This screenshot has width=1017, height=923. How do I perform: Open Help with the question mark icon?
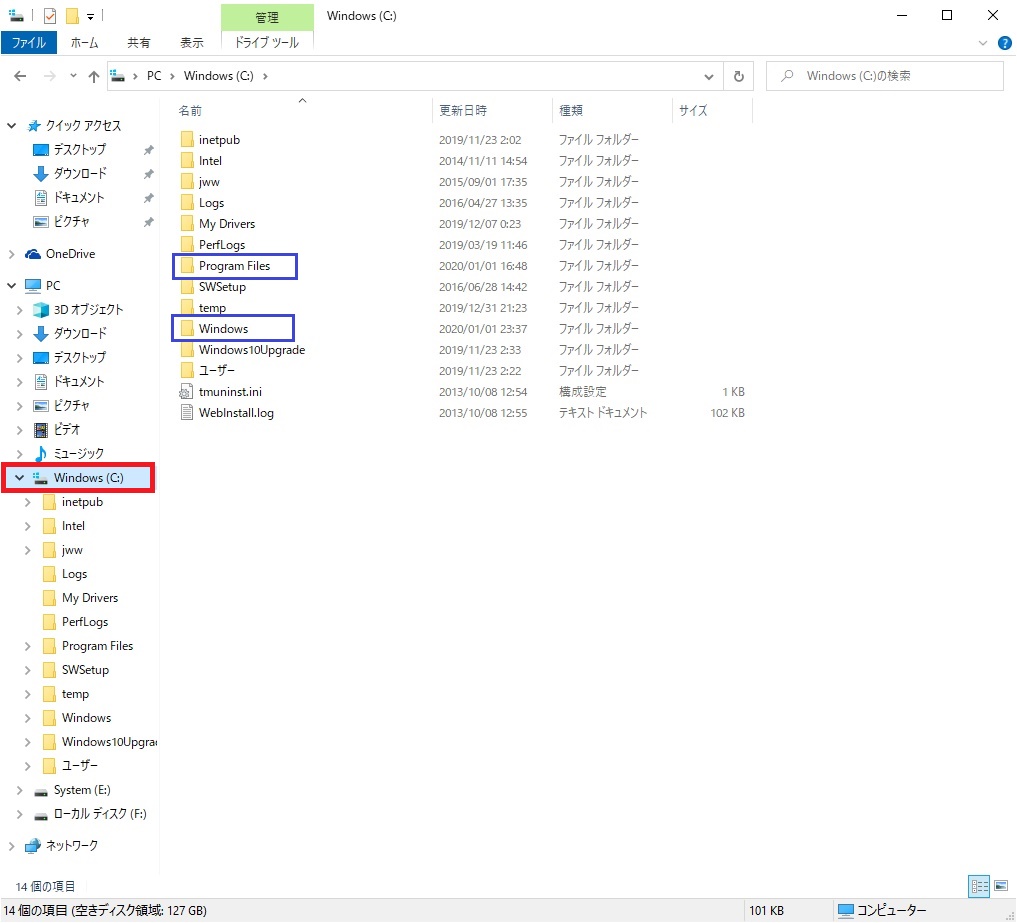click(1005, 43)
